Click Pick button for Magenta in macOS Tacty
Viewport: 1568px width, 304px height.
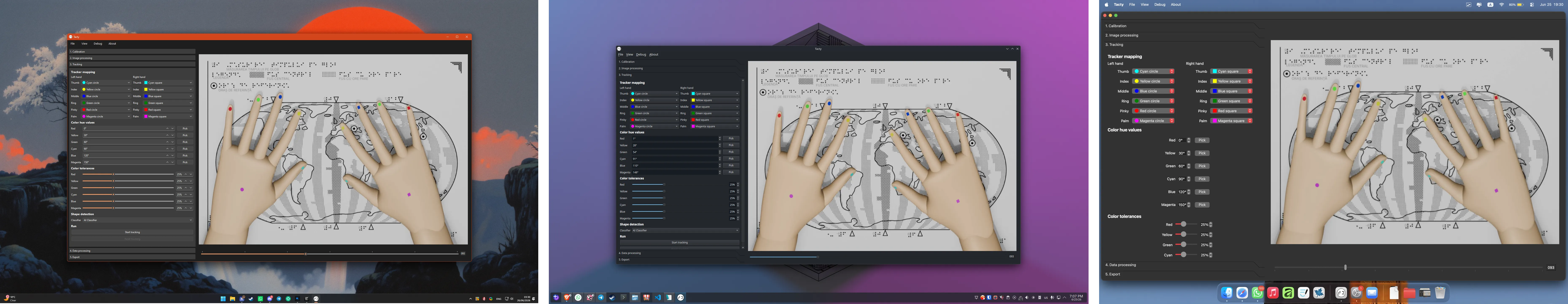(x=1202, y=205)
